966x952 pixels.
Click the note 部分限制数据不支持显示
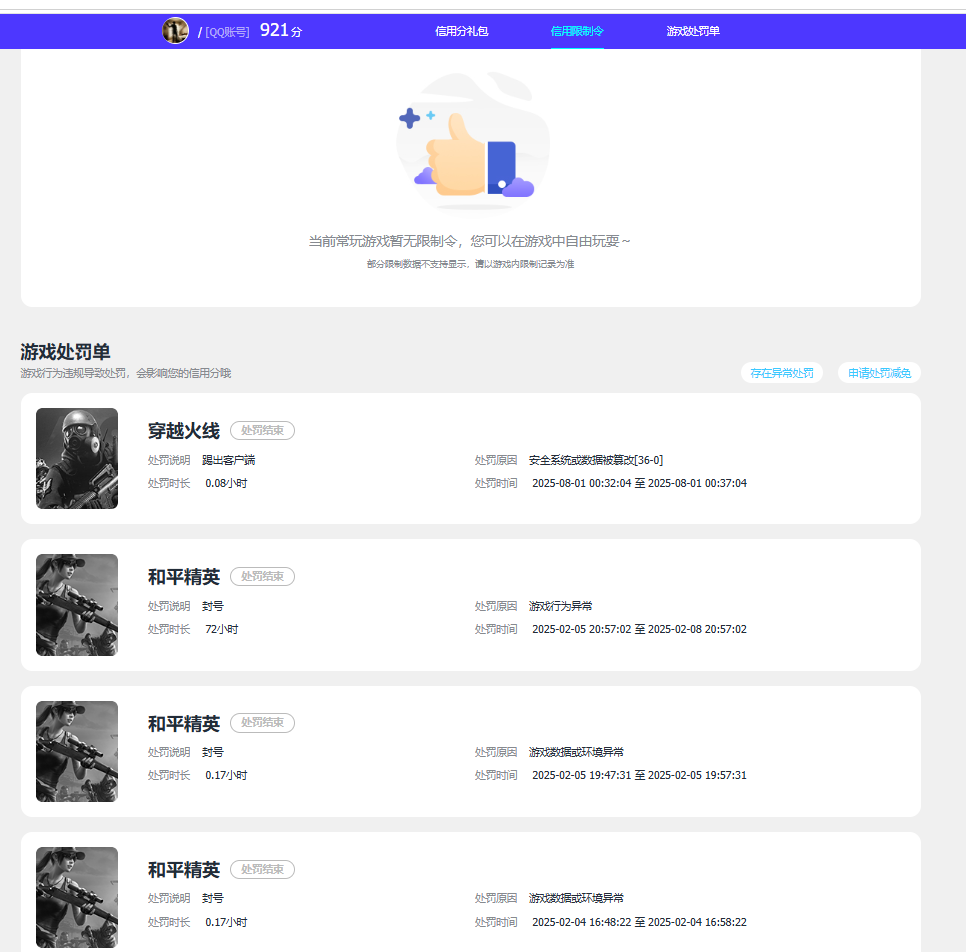click(x=470, y=264)
